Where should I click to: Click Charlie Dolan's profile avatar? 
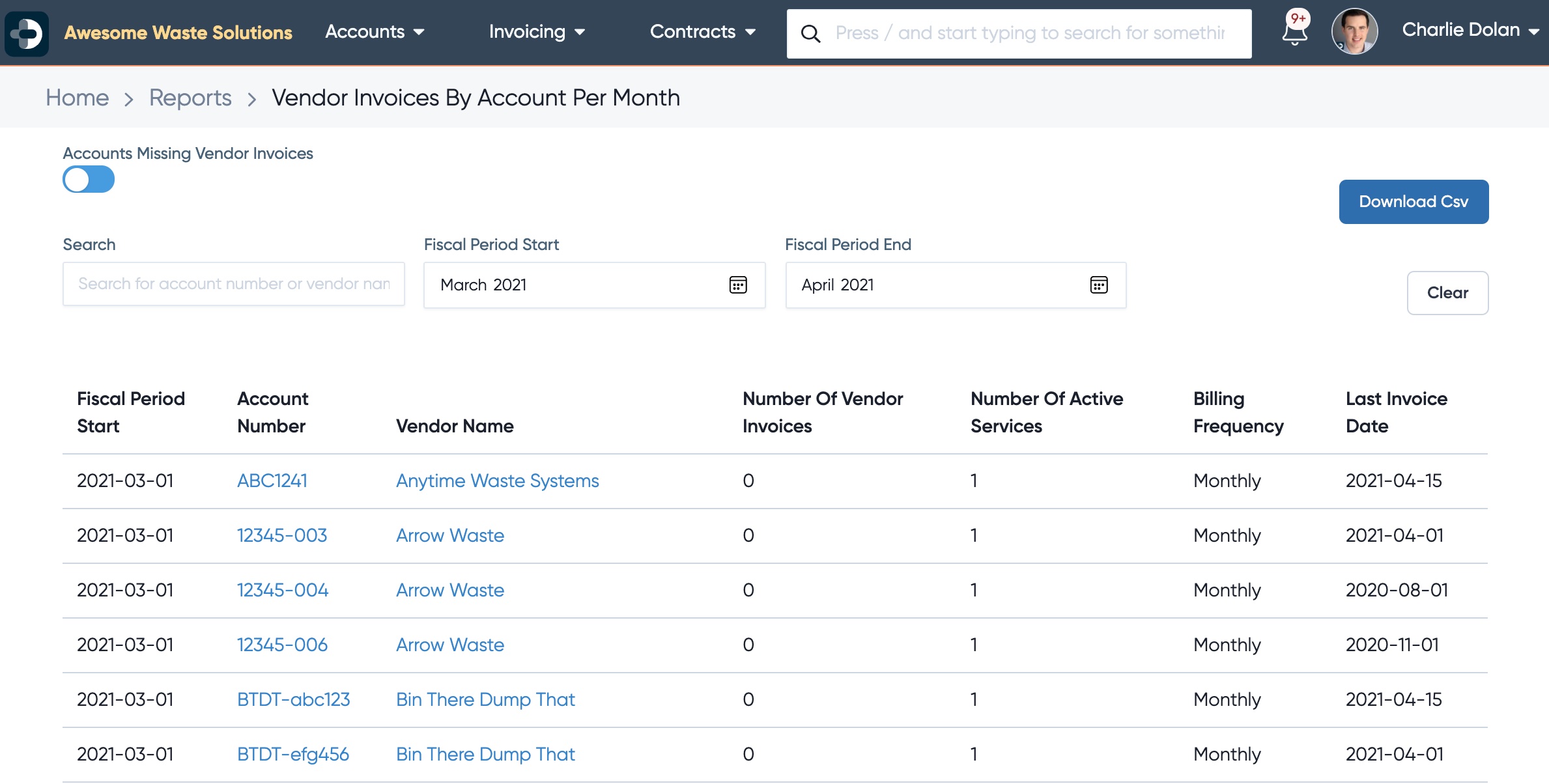(x=1354, y=31)
